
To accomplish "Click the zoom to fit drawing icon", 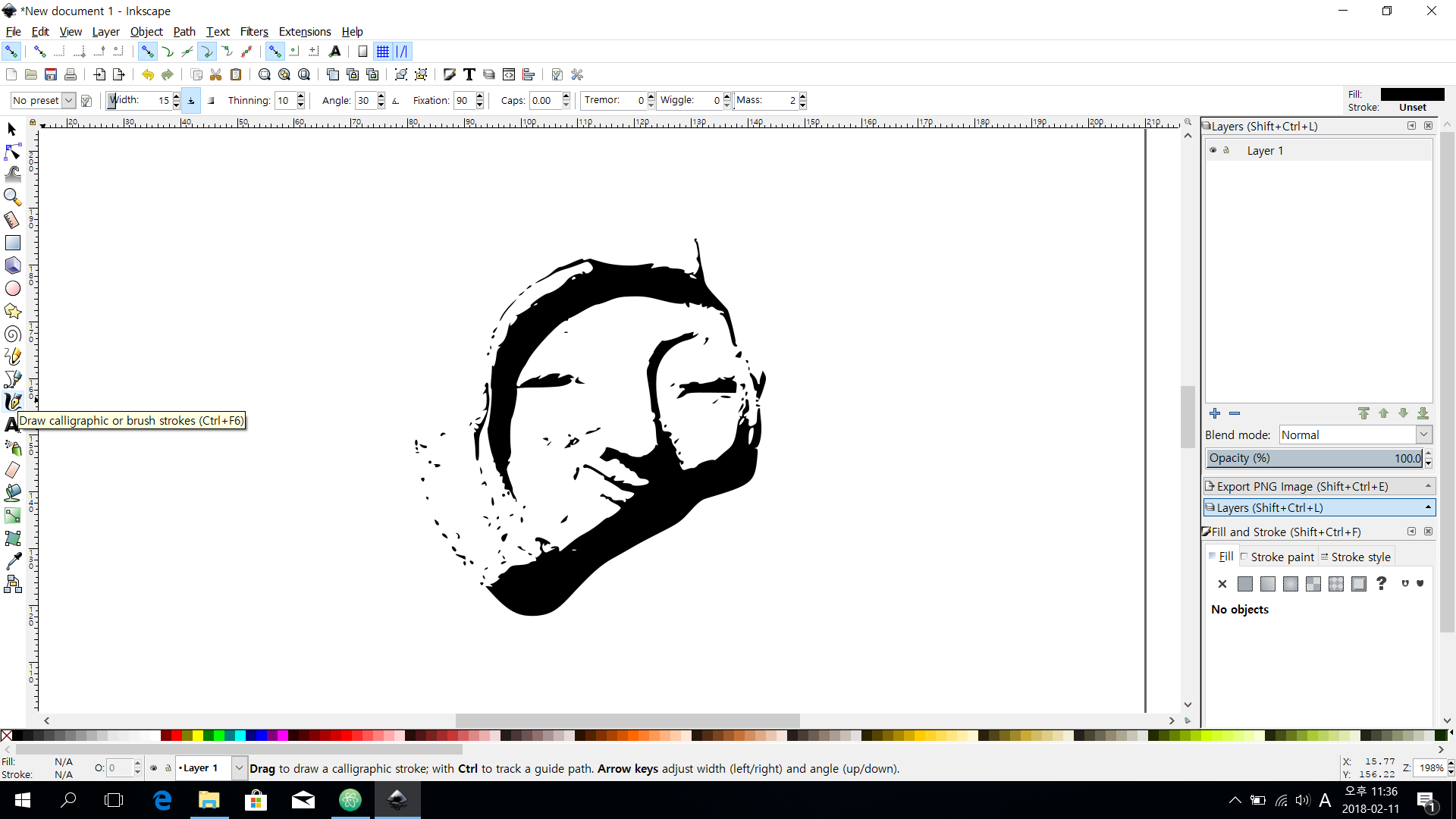I will tap(284, 74).
